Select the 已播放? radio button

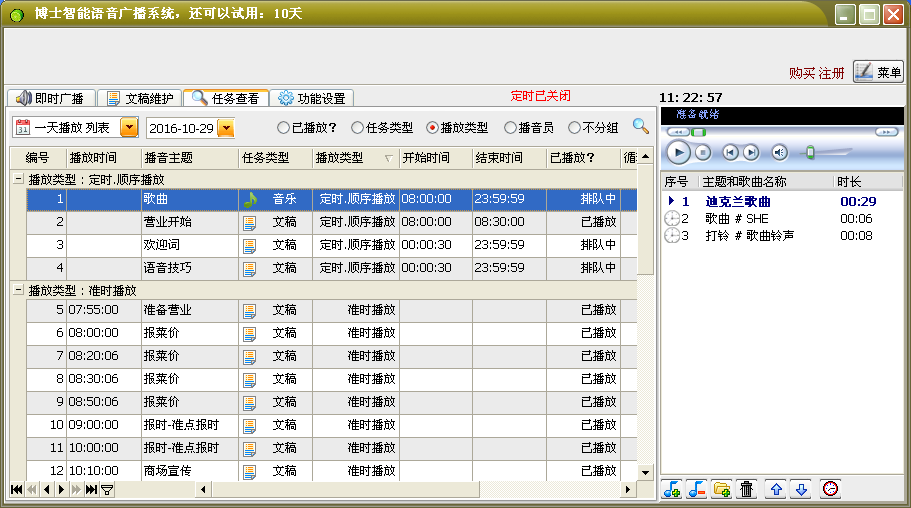click(x=283, y=127)
